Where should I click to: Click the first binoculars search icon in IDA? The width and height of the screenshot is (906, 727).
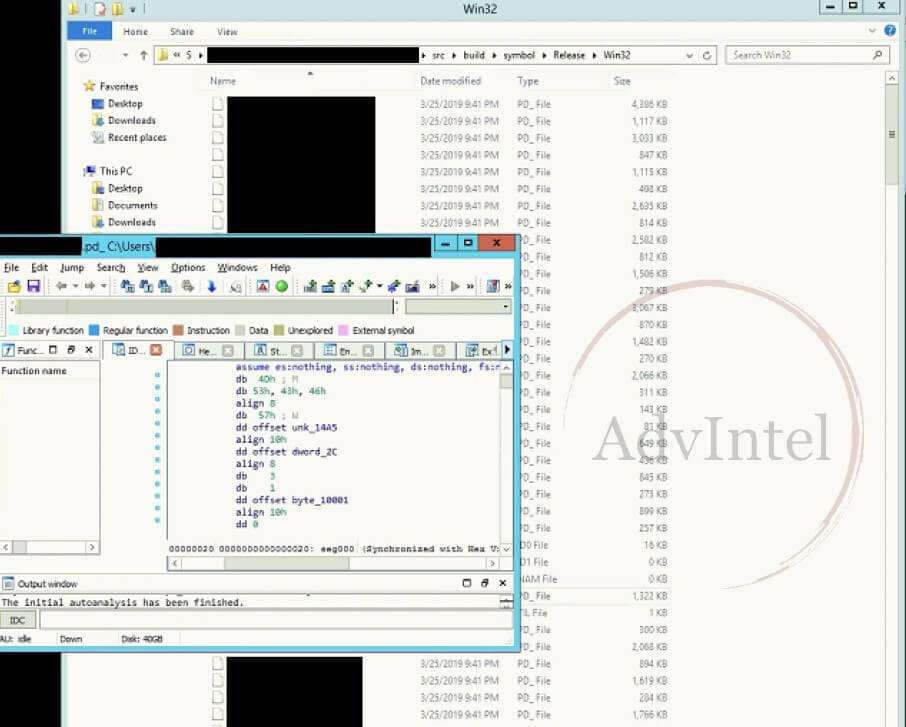click(x=127, y=286)
